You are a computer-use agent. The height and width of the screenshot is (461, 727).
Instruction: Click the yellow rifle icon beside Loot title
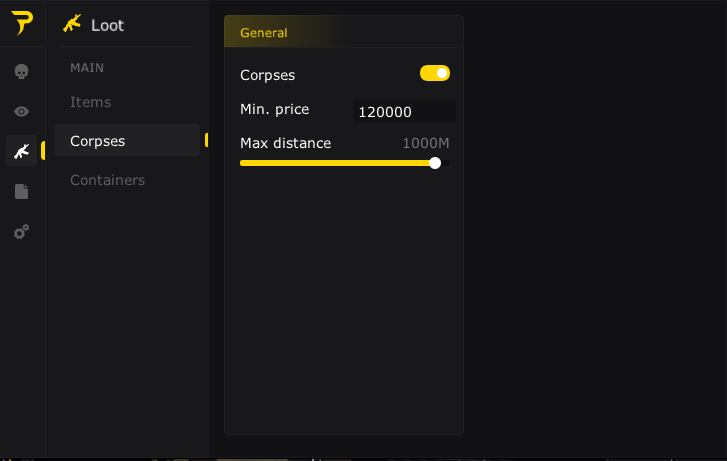click(71, 24)
